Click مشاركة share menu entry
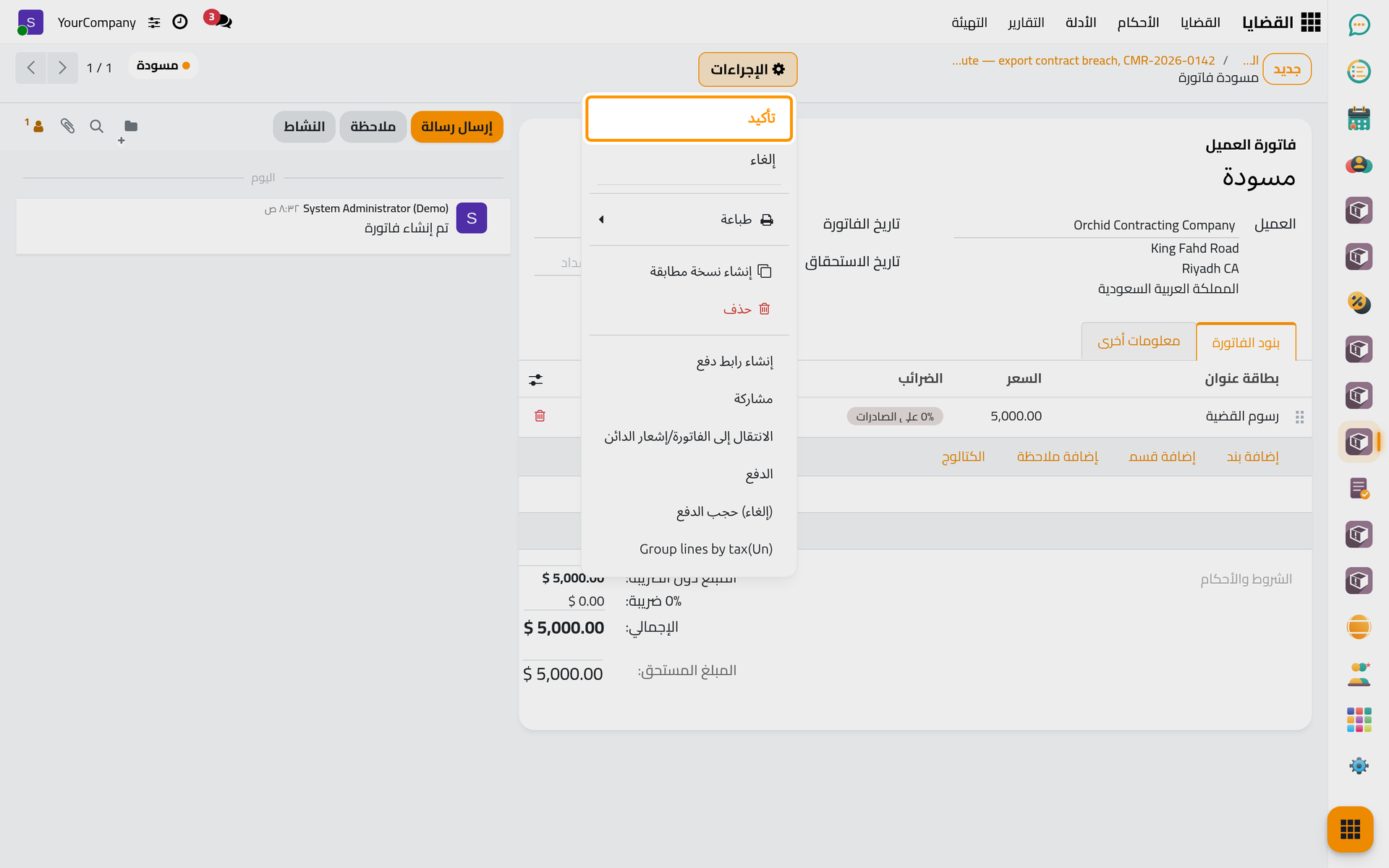The width and height of the screenshot is (1389, 868). click(689, 399)
